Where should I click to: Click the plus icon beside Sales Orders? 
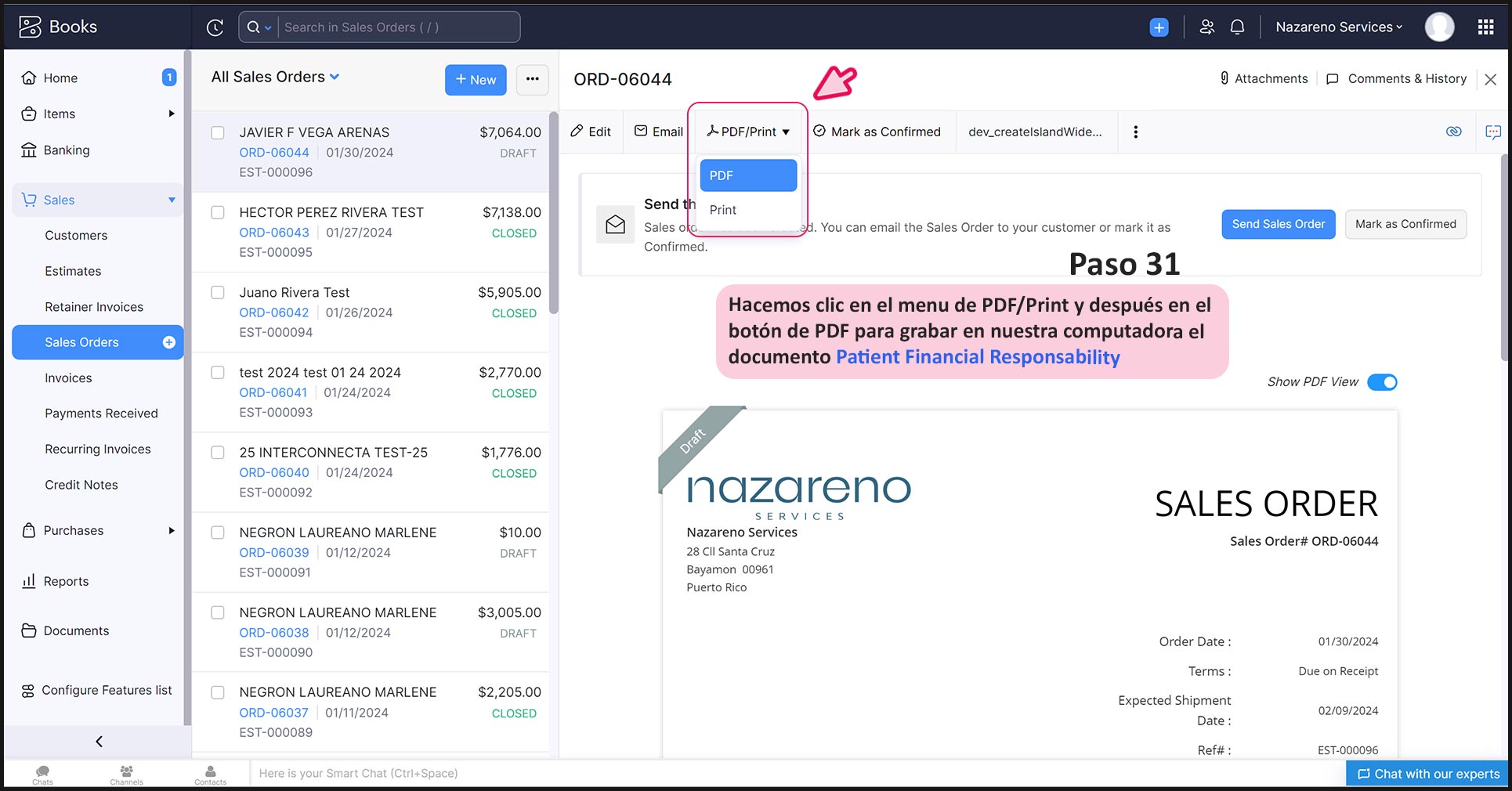click(168, 342)
